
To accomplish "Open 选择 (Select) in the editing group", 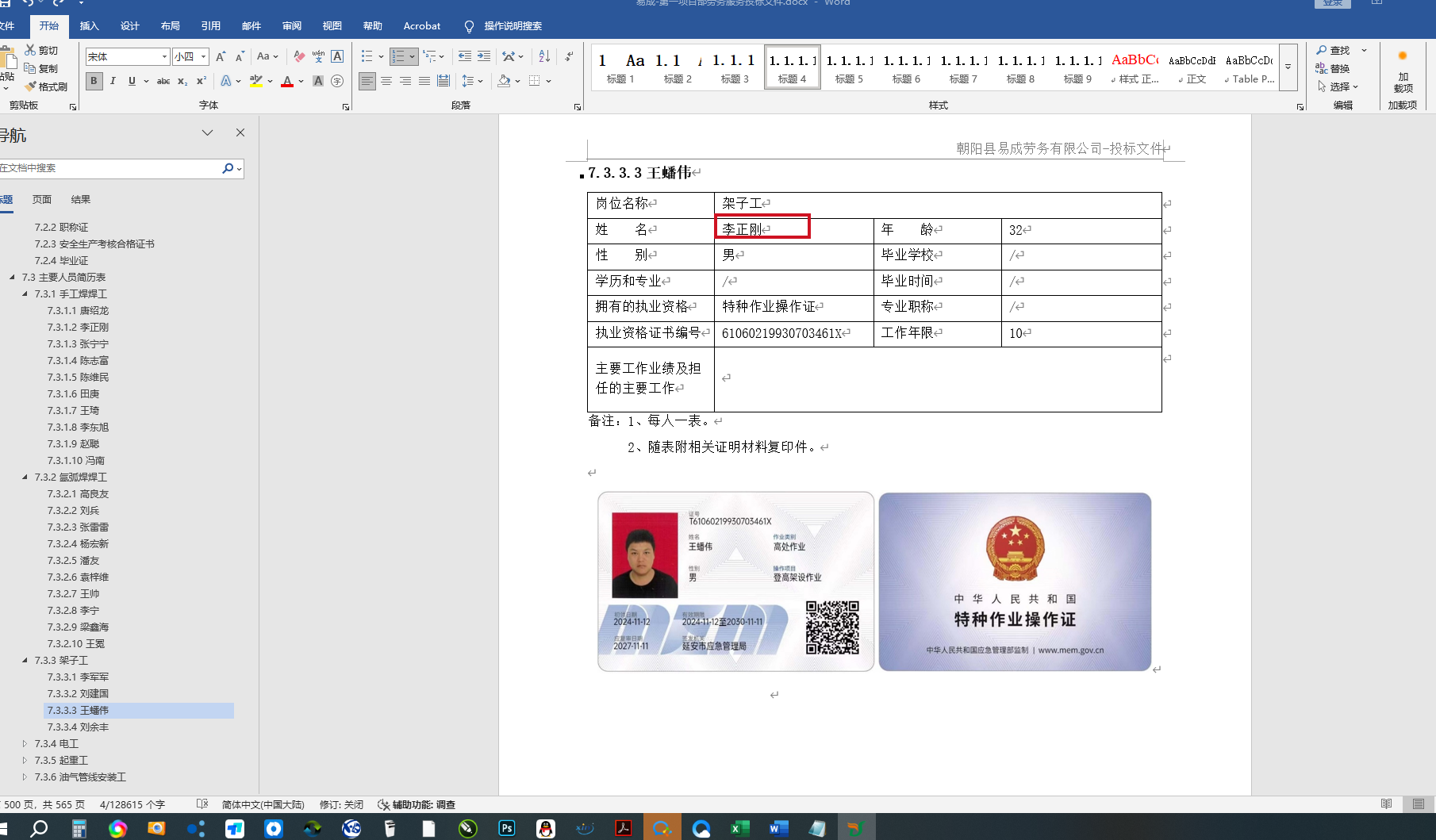I will 1338,86.
